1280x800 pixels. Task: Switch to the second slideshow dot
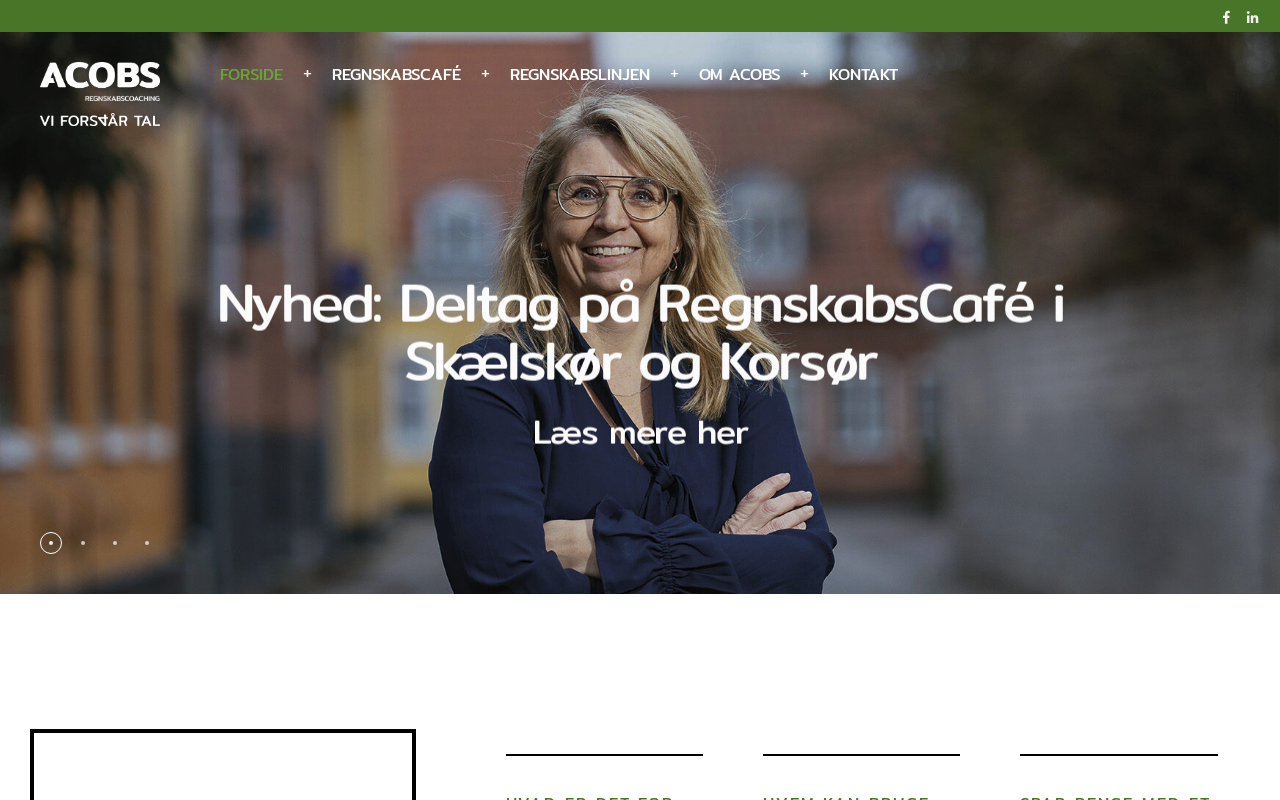click(83, 543)
